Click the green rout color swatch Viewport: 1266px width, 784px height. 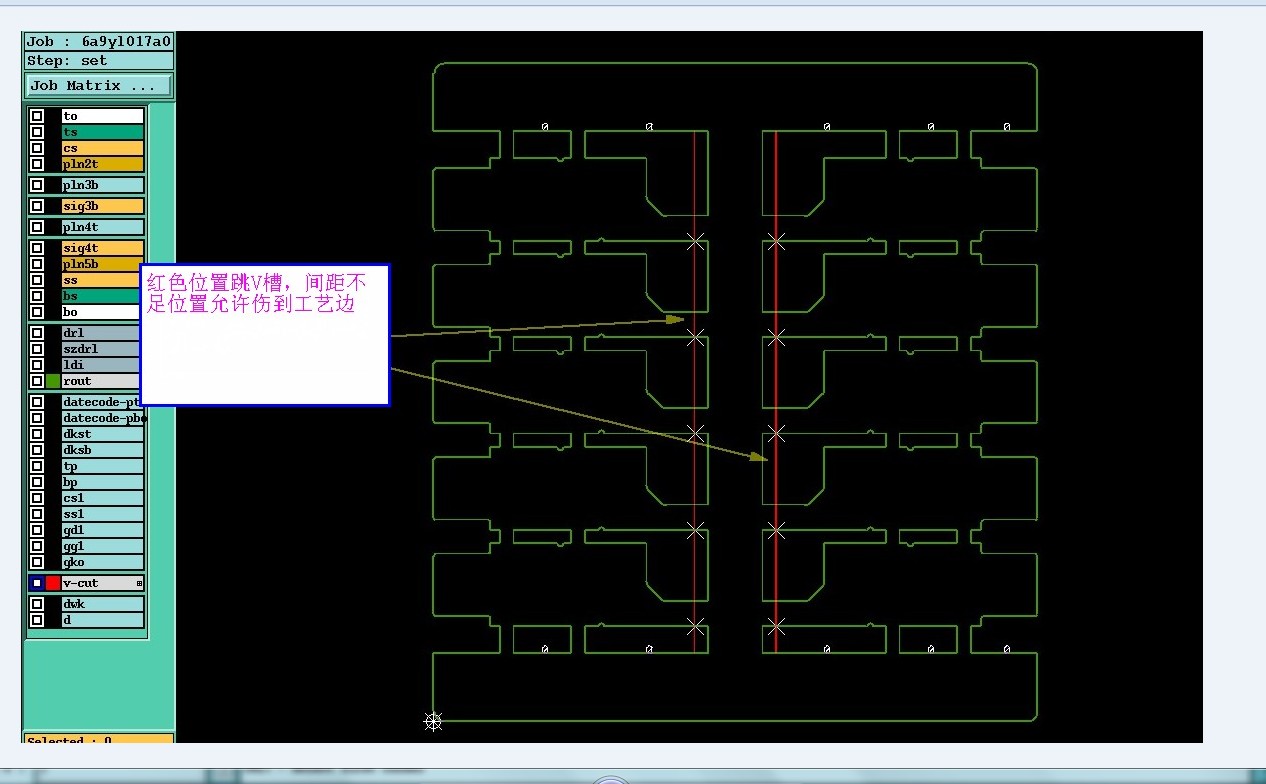(53, 381)
